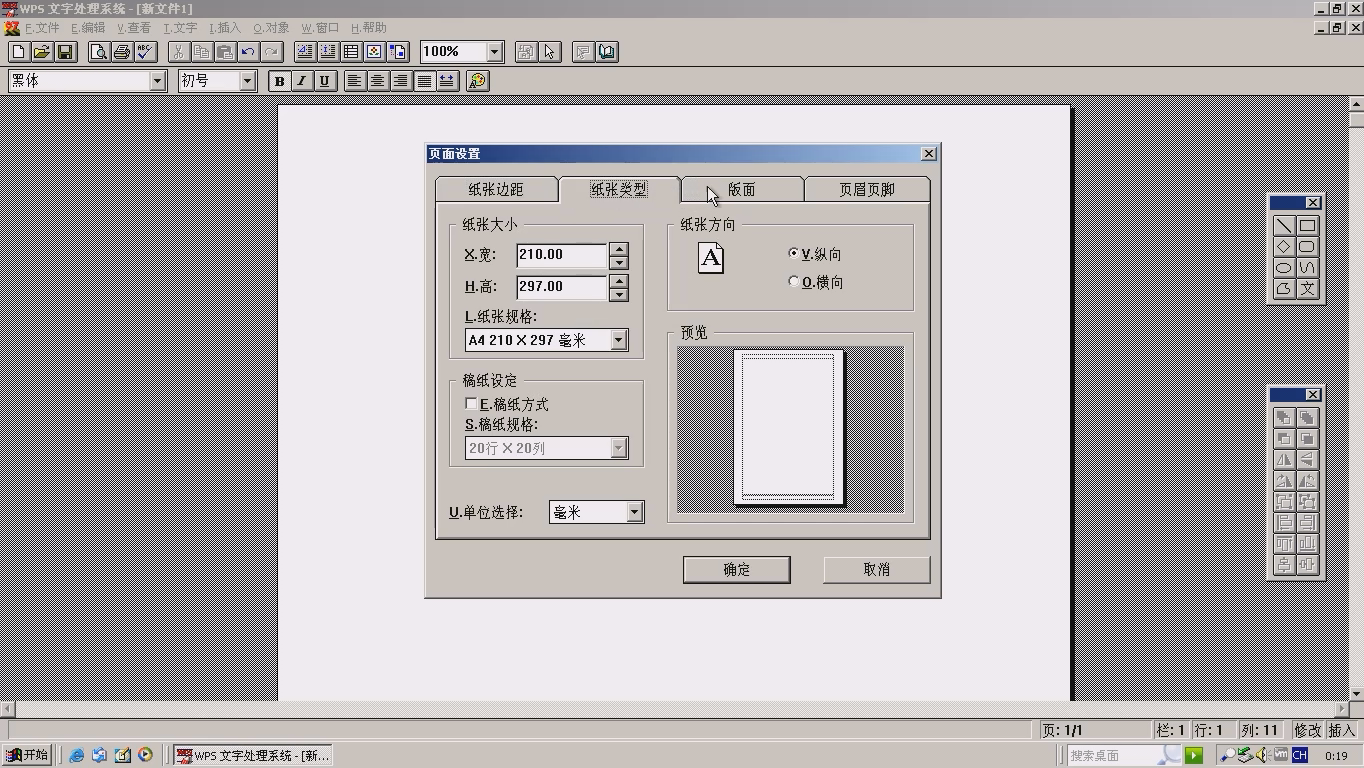Screen dimensions: 1364x768
Task: Open the 查看 menu
Action: pyautogui.click(x=134, y=28)
